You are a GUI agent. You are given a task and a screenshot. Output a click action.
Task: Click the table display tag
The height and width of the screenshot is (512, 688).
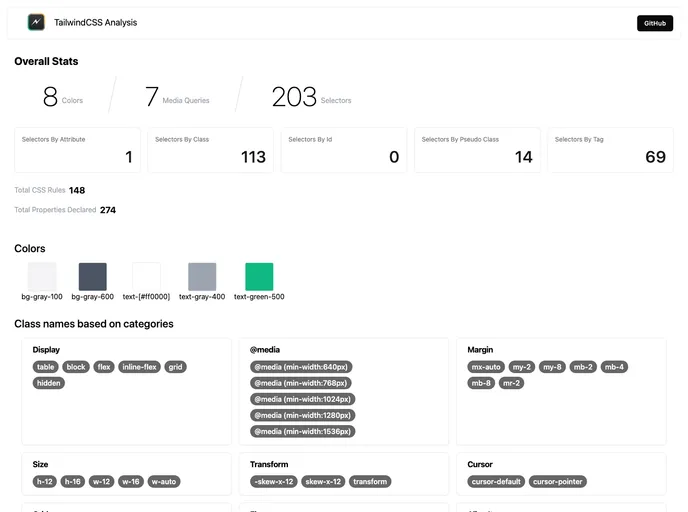[46, 367]
